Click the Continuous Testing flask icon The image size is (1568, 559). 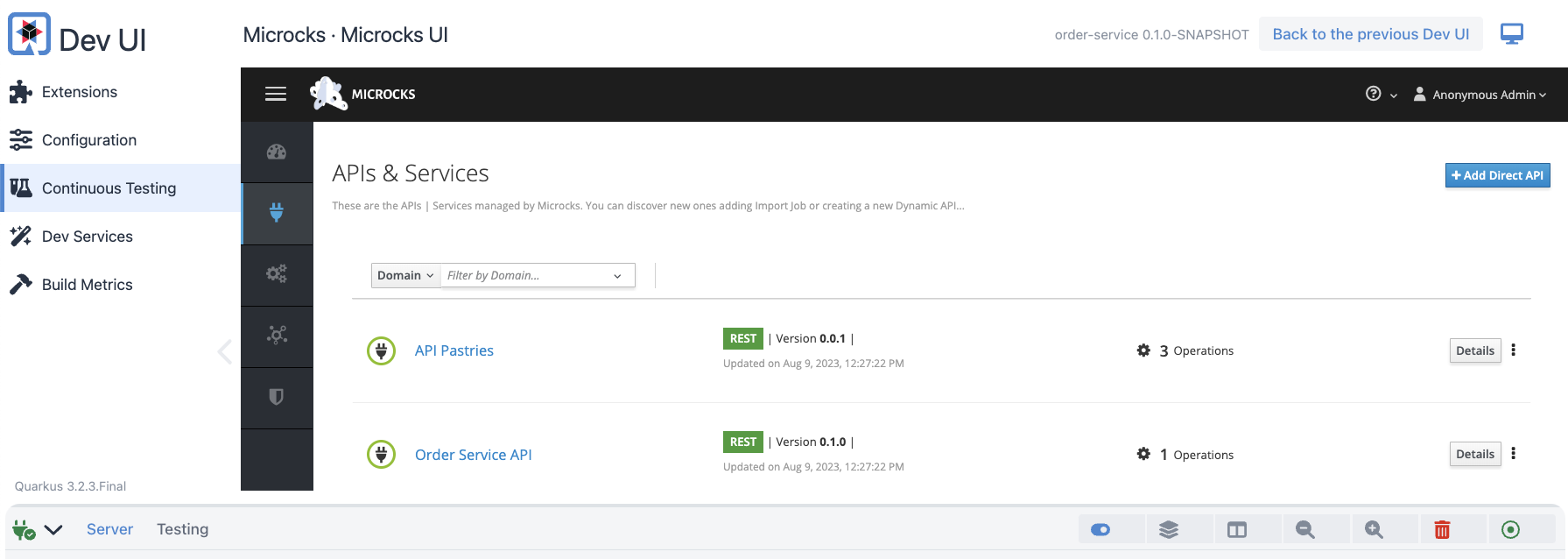tap(21, 188)
